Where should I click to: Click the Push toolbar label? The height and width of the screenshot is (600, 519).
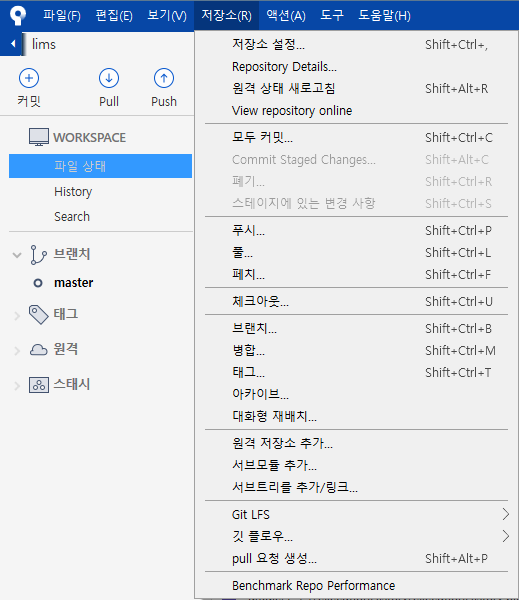(x=164, y=101)
